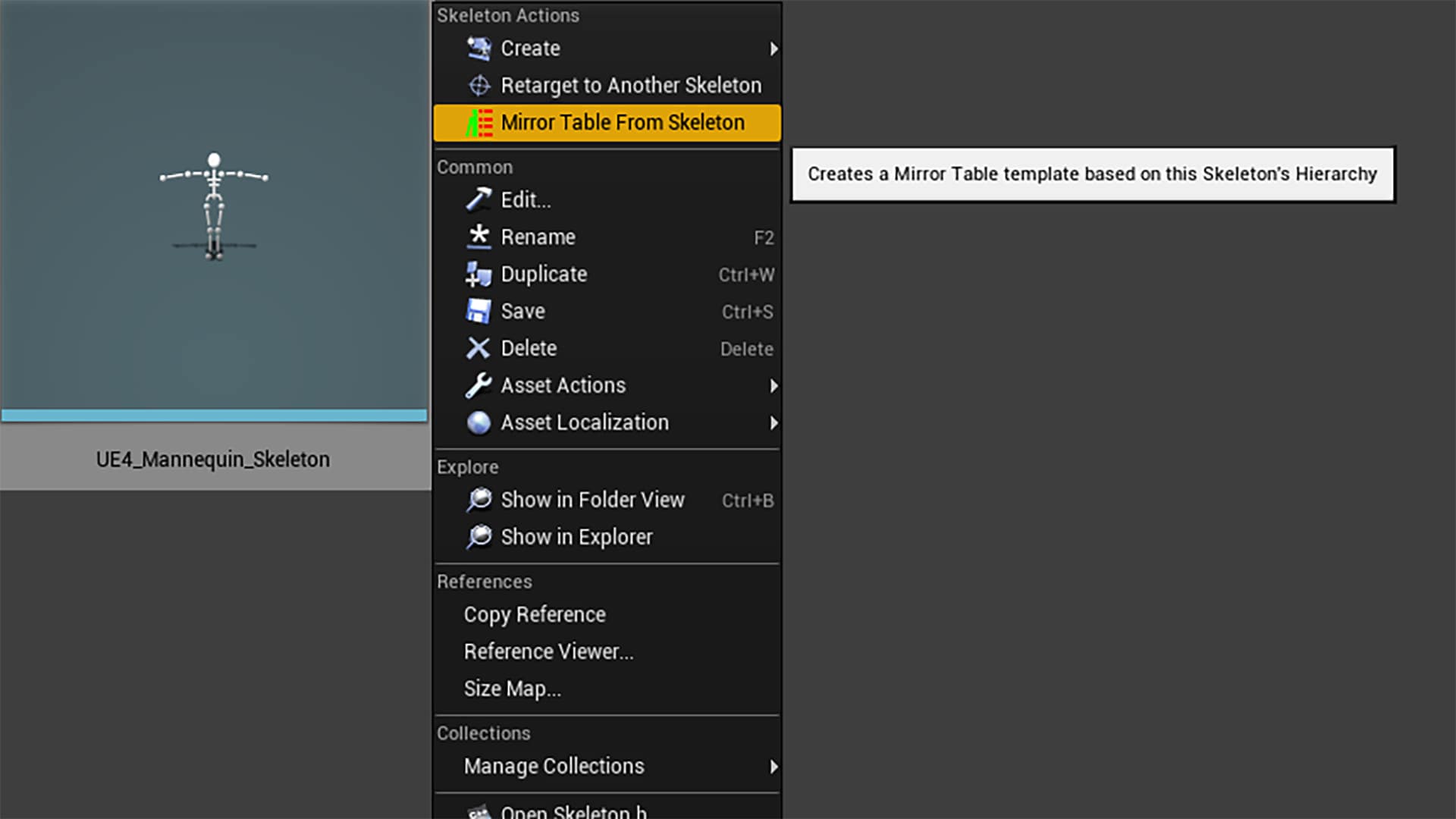1456x819 pixels.
Task: Click the Retarget to Another Skeleton icon
Action: (x=479, y=85)
